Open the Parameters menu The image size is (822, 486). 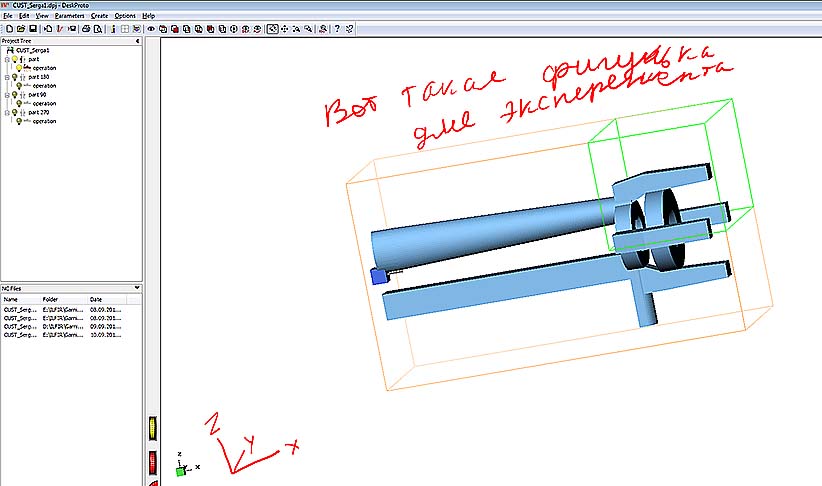pyautogui.click(x=69, y=16)
